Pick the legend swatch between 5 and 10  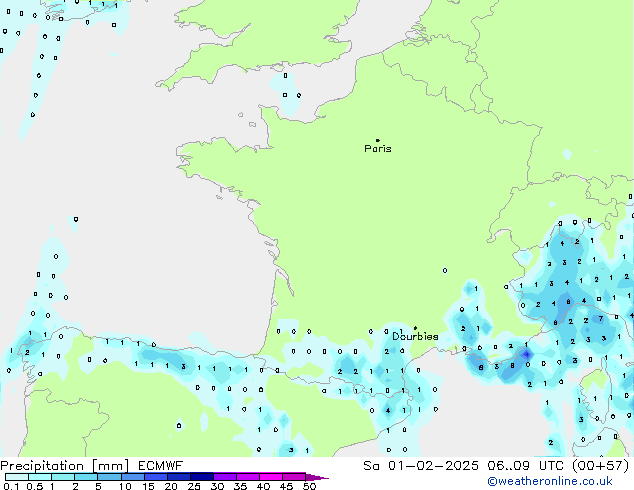(109, 477)
